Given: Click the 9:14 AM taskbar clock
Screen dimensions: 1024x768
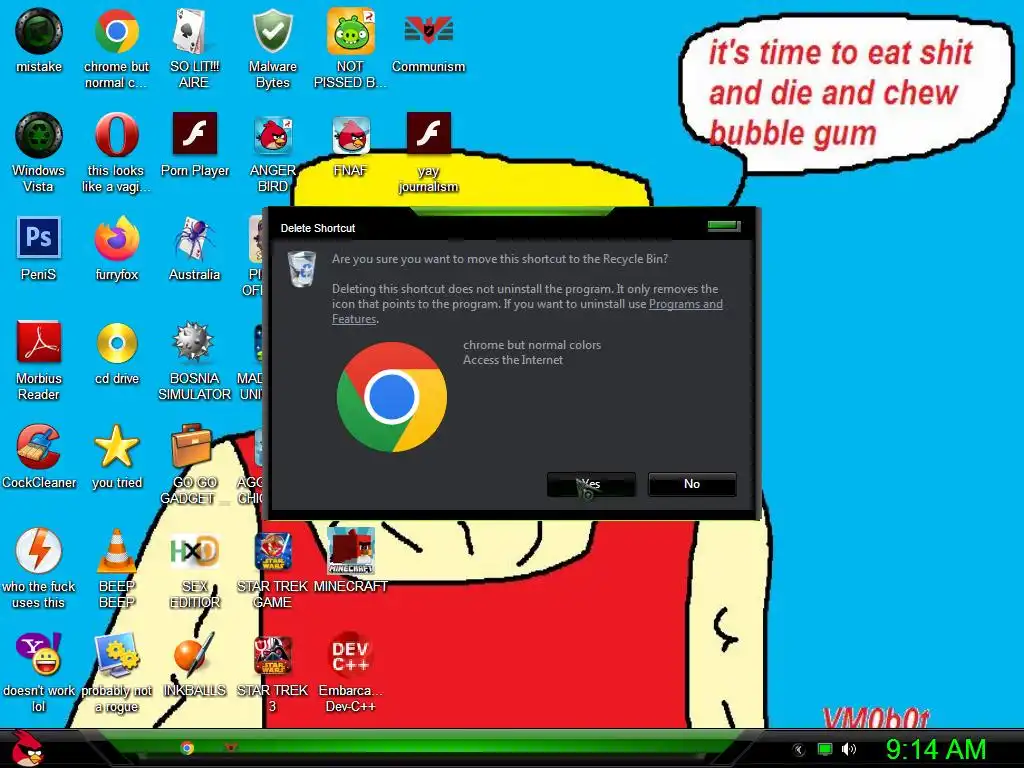Looking at the screenshot, I should point(936,749).
